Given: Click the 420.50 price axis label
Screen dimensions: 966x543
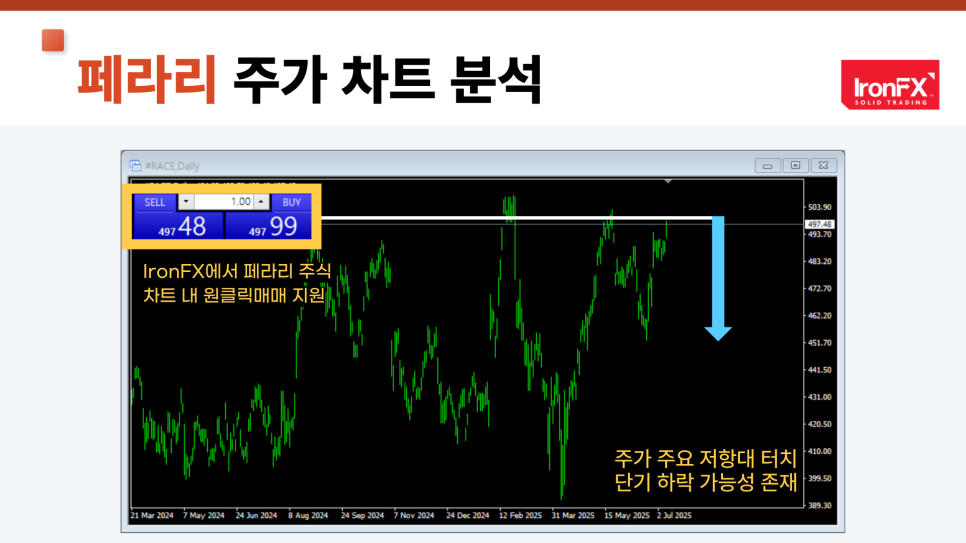Looking at the screenshot, I should (819, 424).
